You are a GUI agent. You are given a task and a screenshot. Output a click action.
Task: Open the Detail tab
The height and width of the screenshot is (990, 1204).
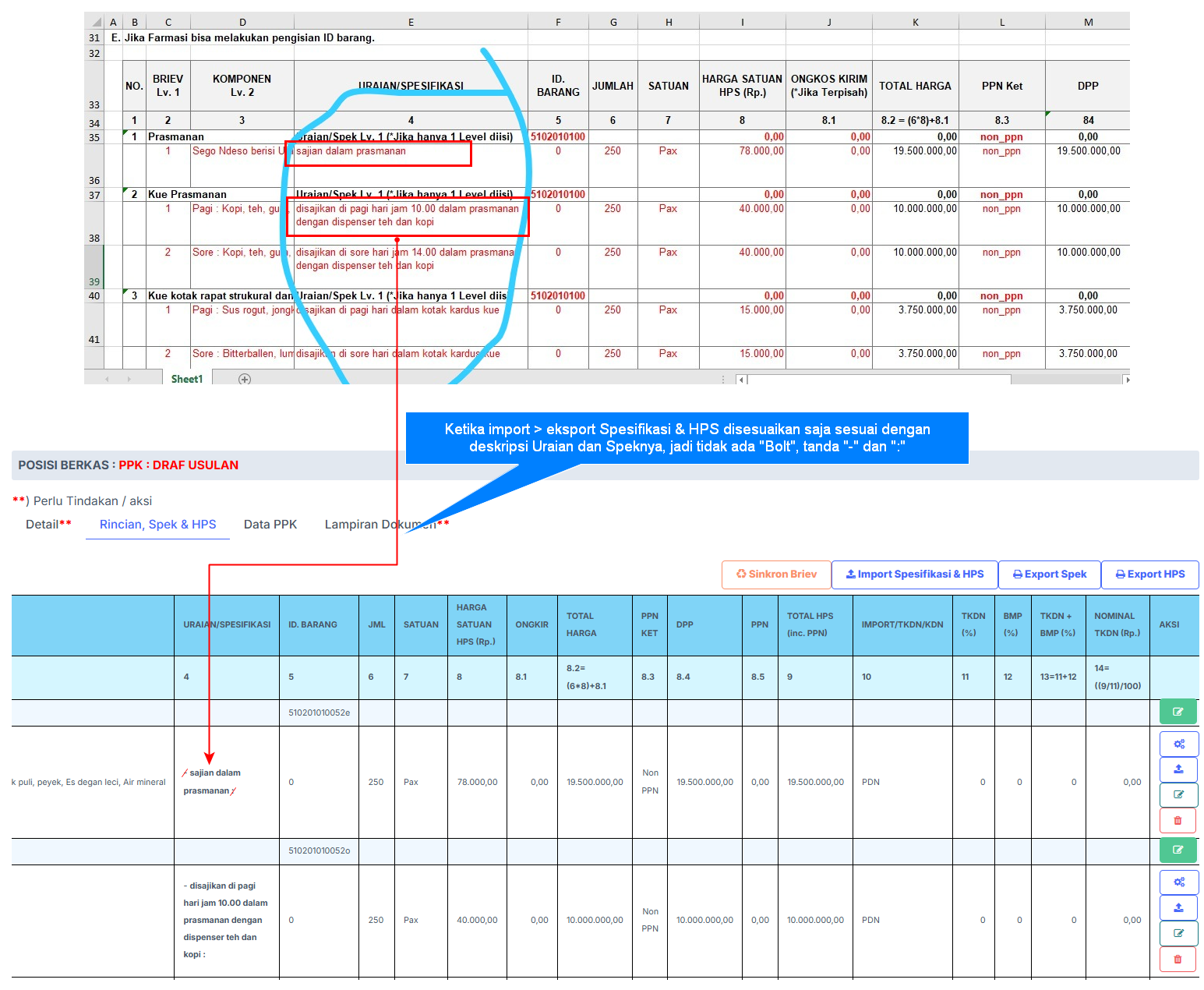[48, 525]
